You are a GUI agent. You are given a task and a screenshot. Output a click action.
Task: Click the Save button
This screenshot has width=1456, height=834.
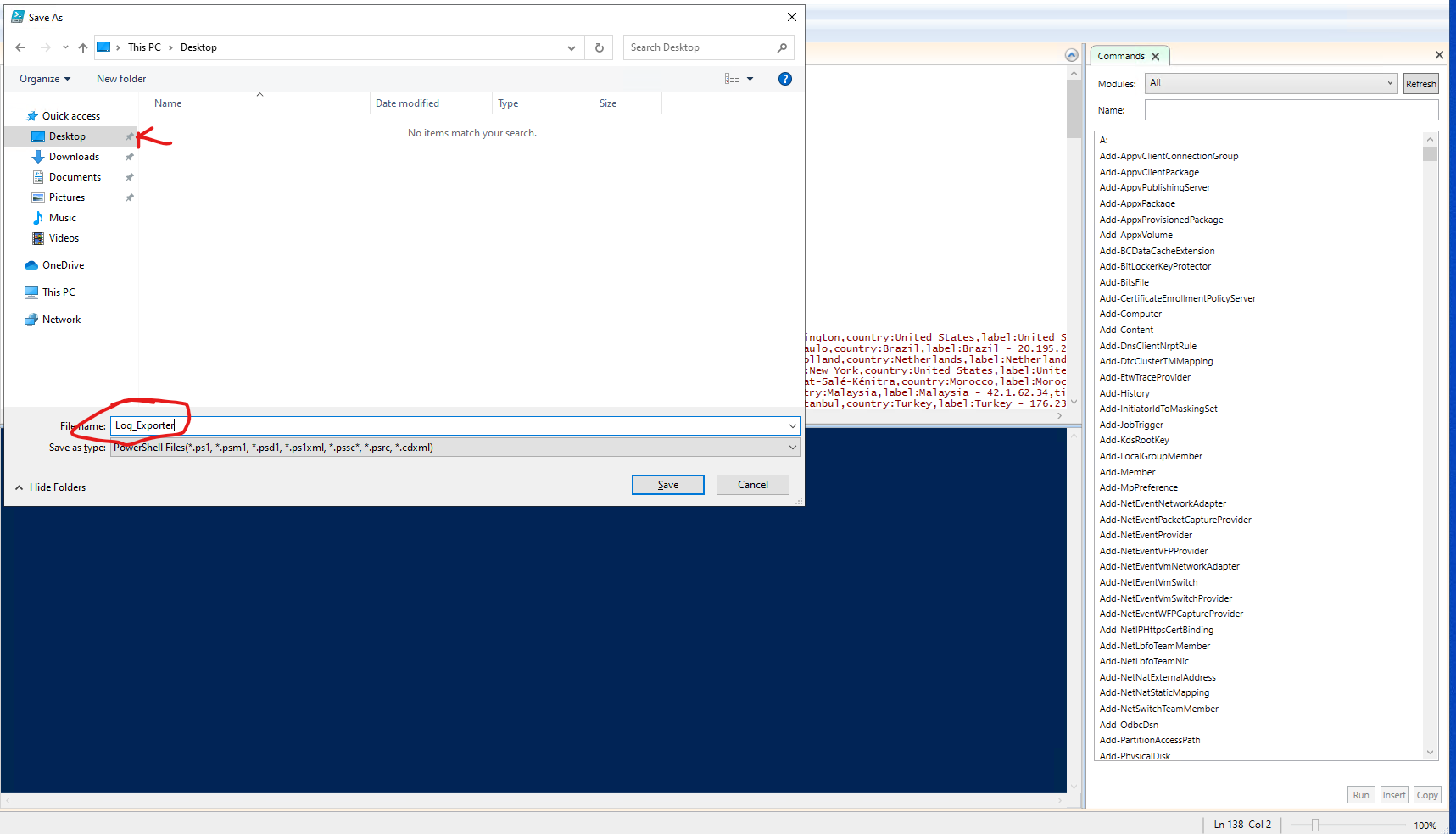click(667, 484)
